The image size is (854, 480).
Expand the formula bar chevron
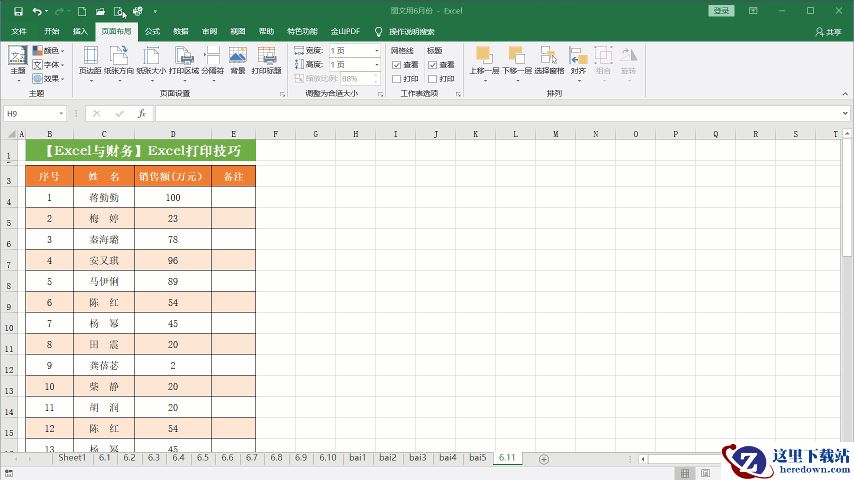click(x=845, y=113)
